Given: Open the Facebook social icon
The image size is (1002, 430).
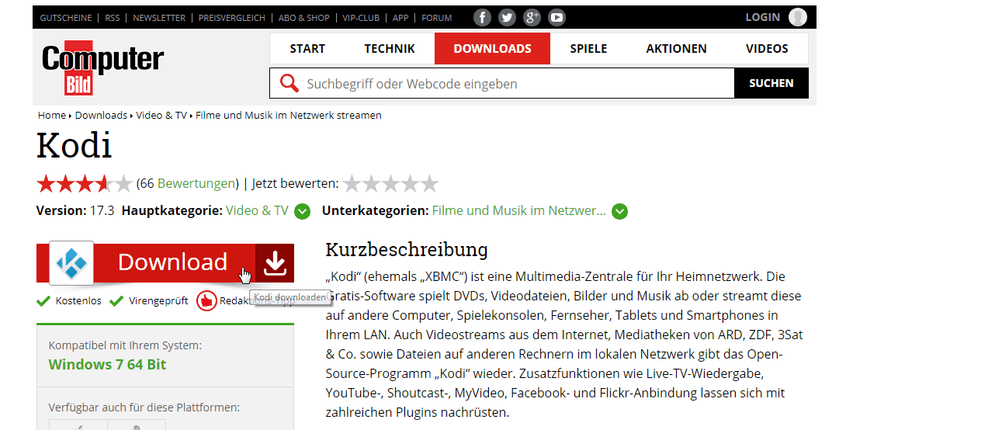Looking at the screenshot, I should coord(482,17).
